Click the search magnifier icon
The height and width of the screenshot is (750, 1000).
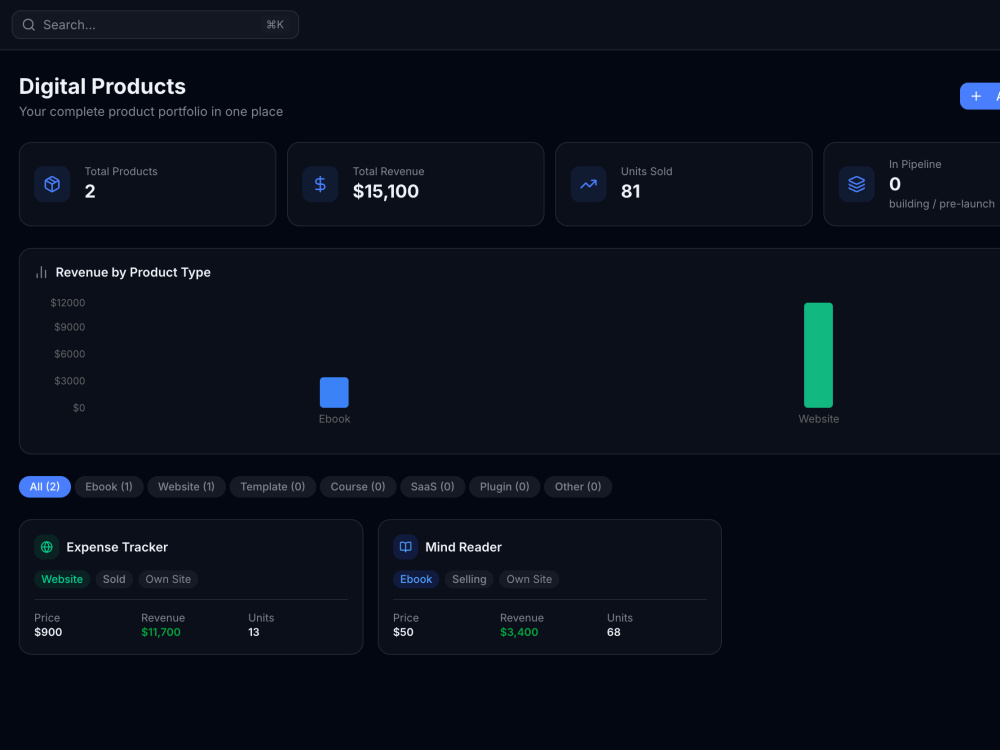pos(29,25)
